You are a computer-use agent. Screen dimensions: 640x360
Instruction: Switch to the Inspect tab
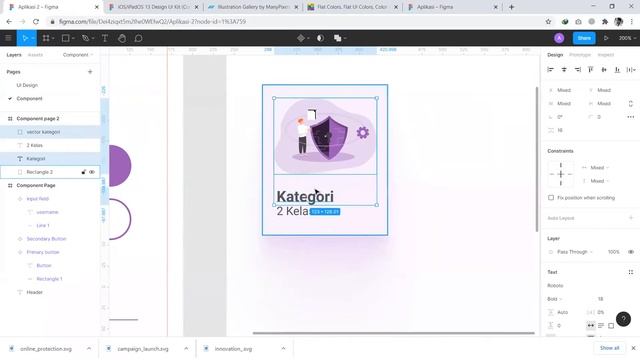click(606, 55)
